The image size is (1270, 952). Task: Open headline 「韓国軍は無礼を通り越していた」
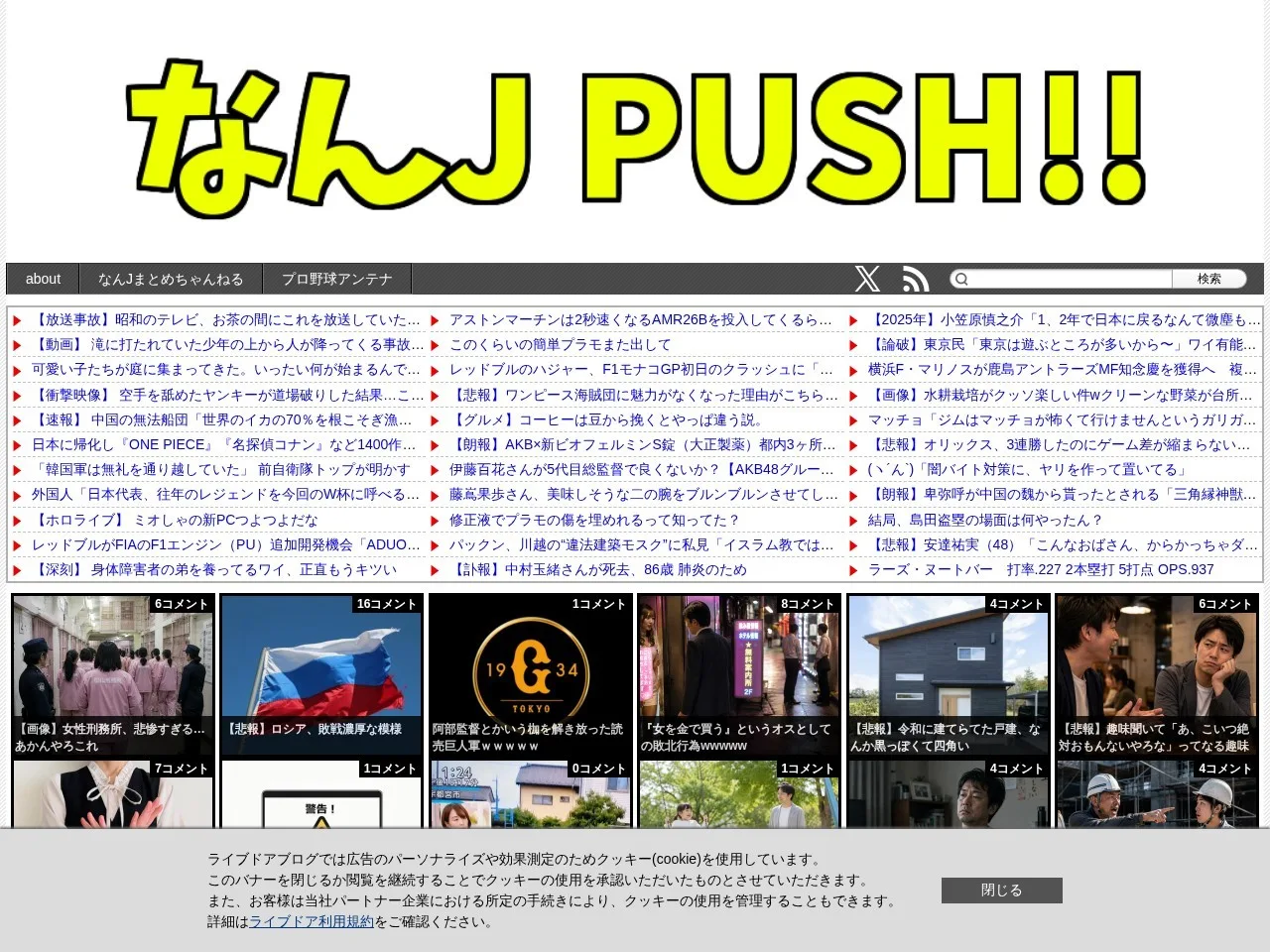point(221,469)
